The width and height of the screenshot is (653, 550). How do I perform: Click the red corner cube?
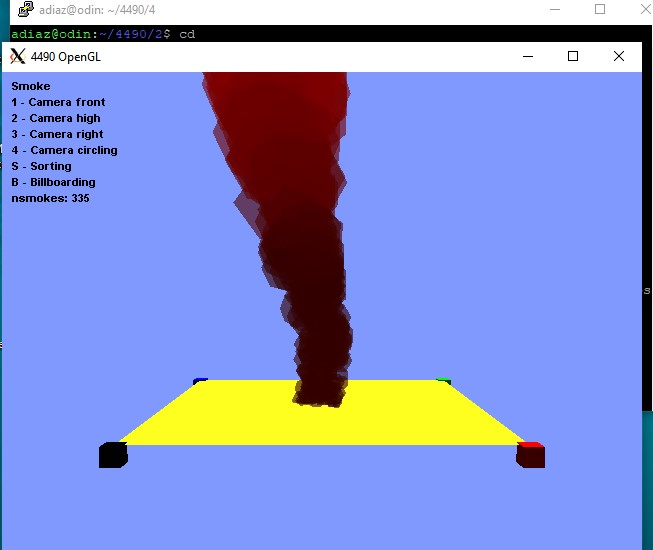[x=531, y=455]
